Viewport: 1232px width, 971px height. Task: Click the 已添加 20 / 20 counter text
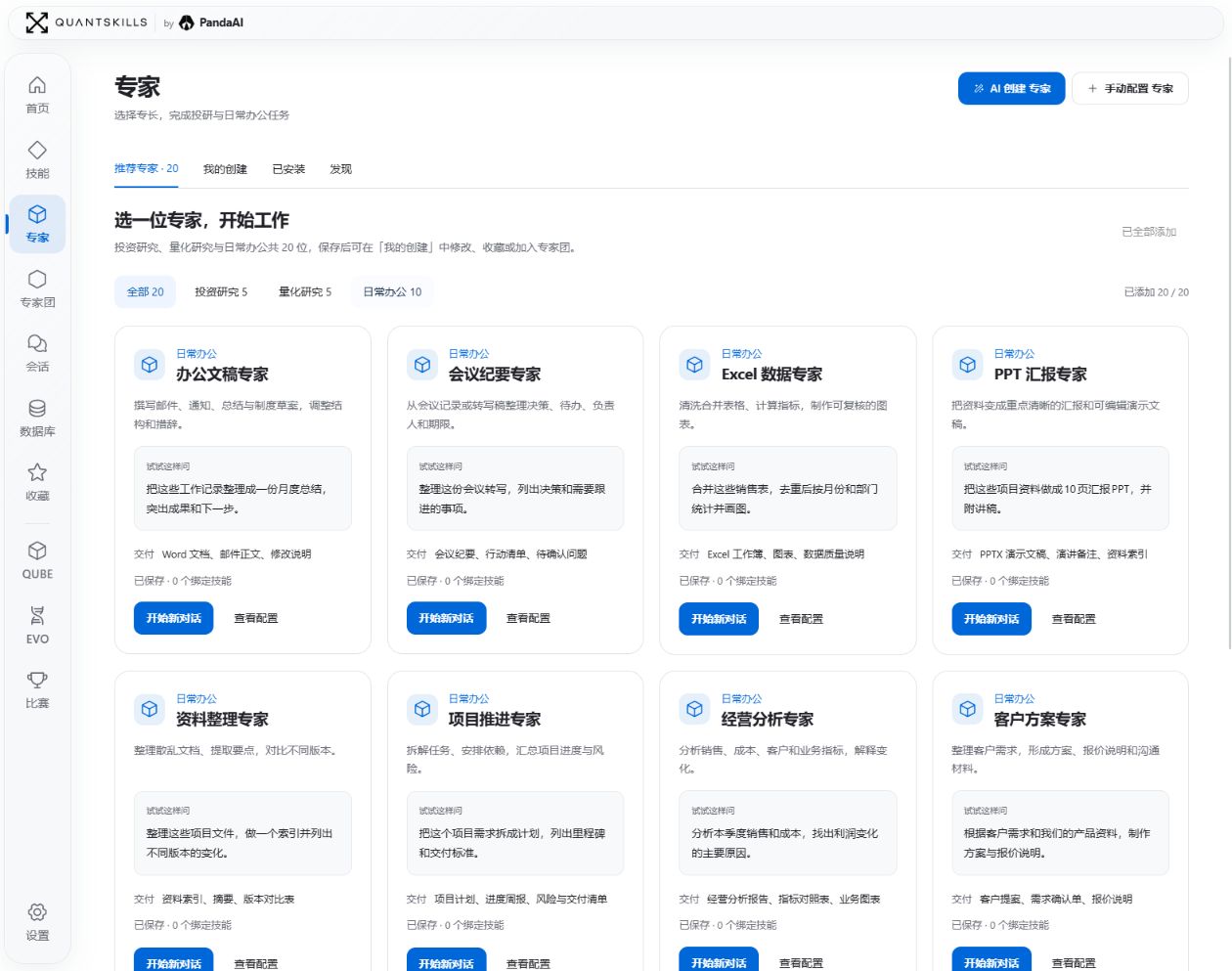coord(1156,292)
